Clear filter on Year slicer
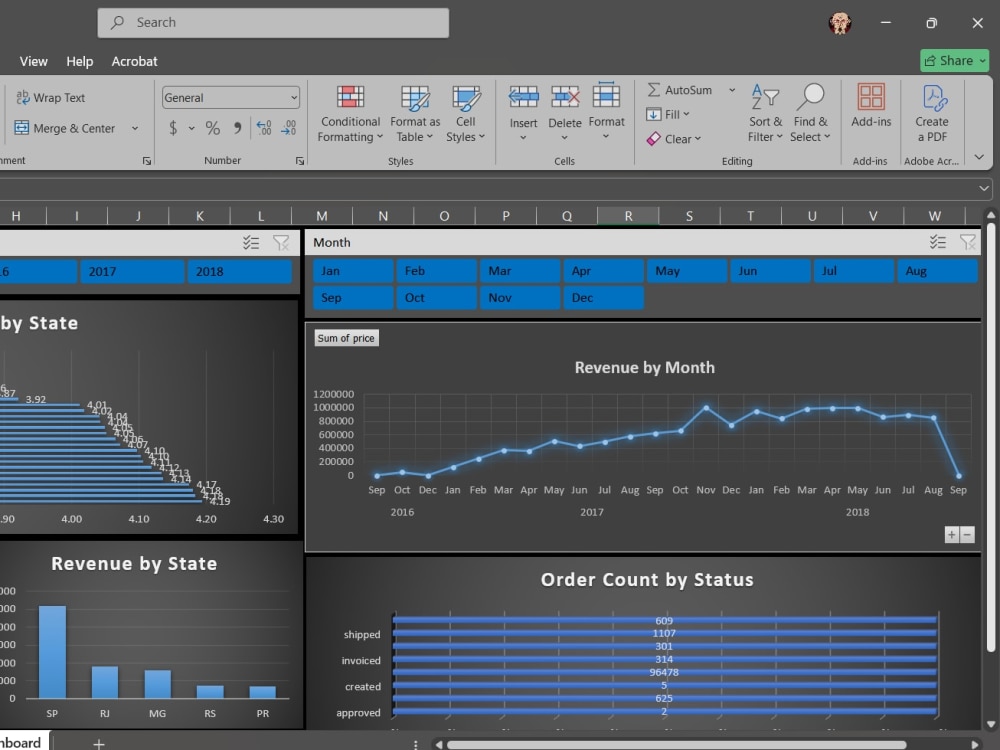 281,242
